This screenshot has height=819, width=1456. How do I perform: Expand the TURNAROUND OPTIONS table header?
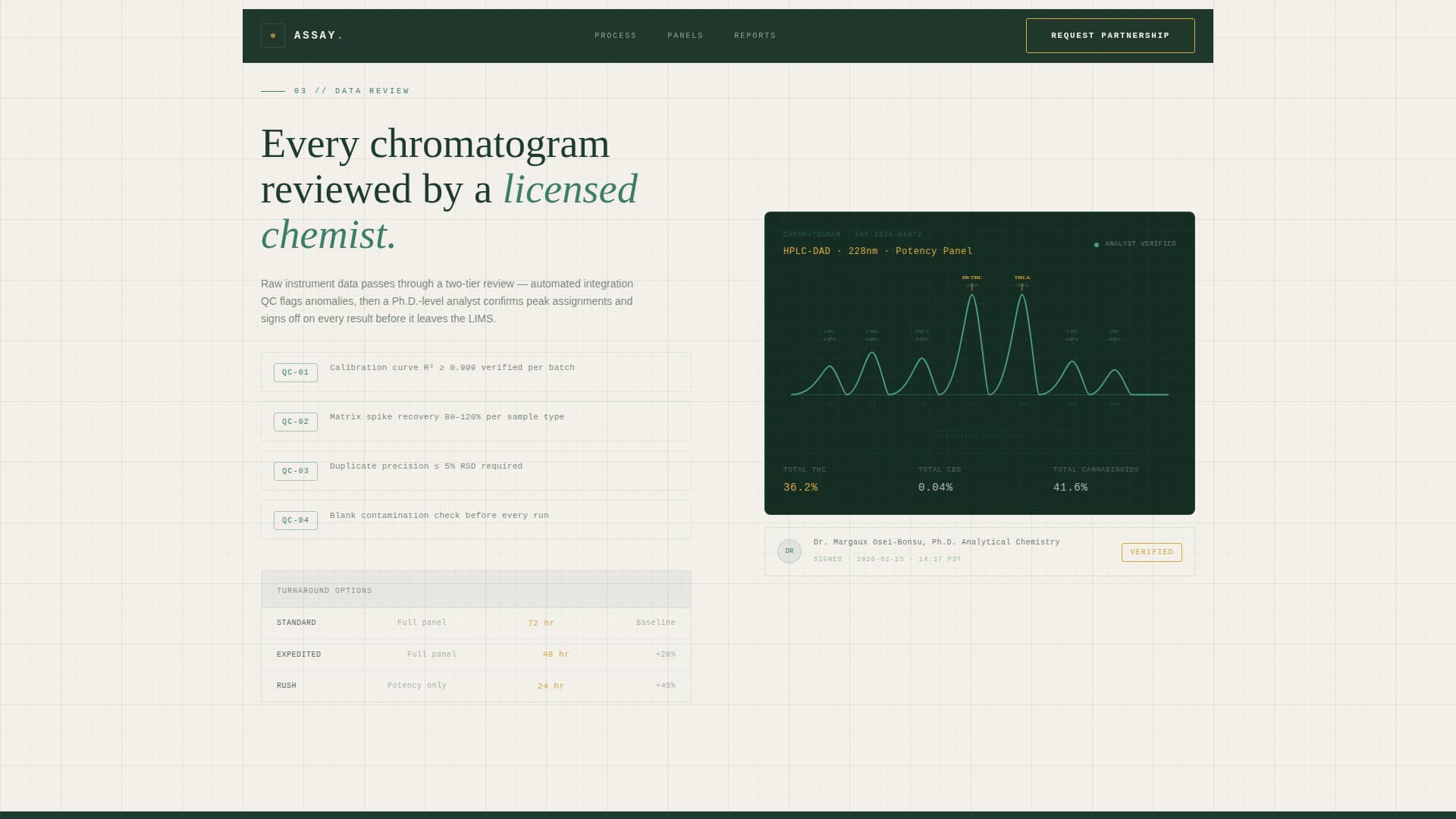[x=325, y=590]
